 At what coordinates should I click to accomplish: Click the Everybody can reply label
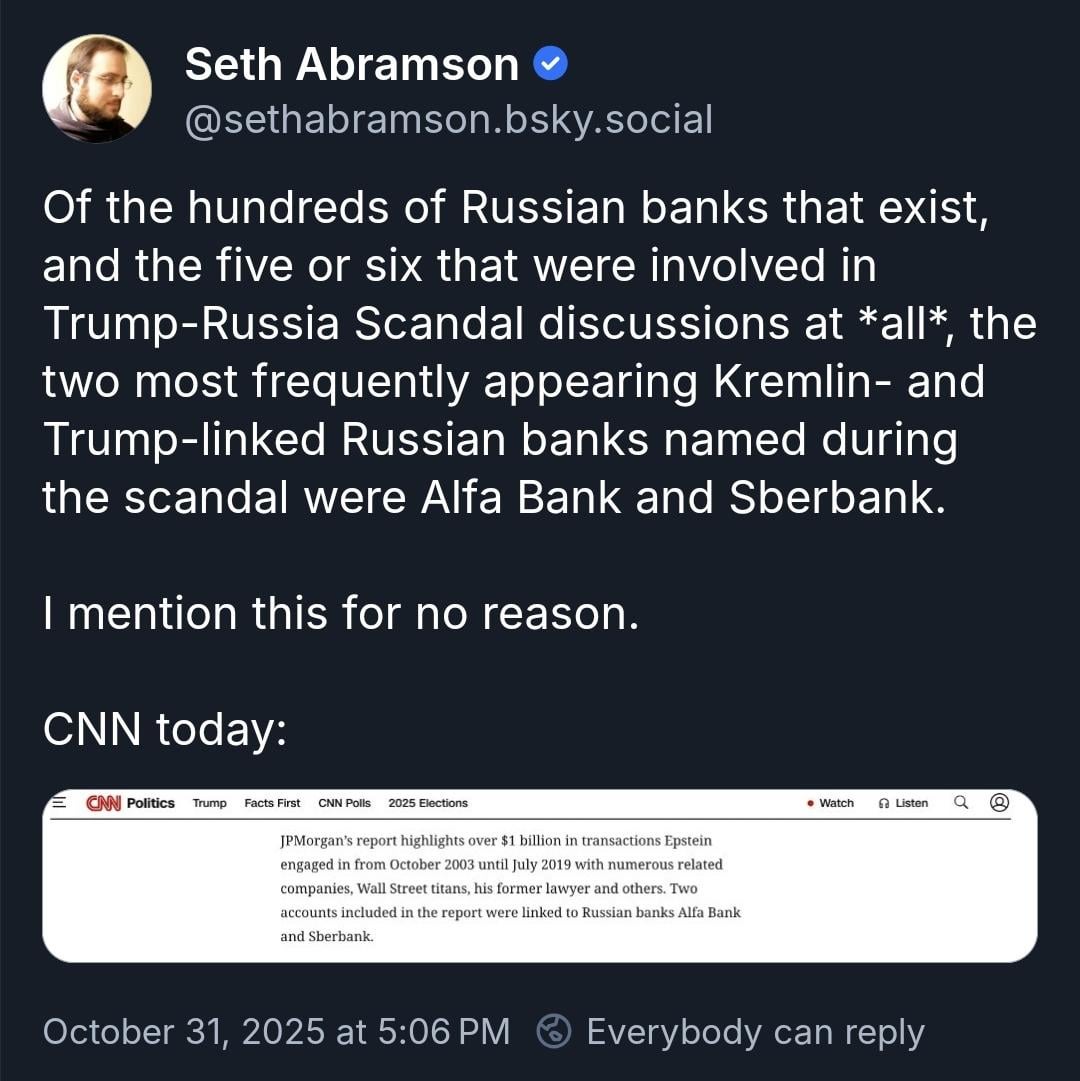click(755, 1031)
